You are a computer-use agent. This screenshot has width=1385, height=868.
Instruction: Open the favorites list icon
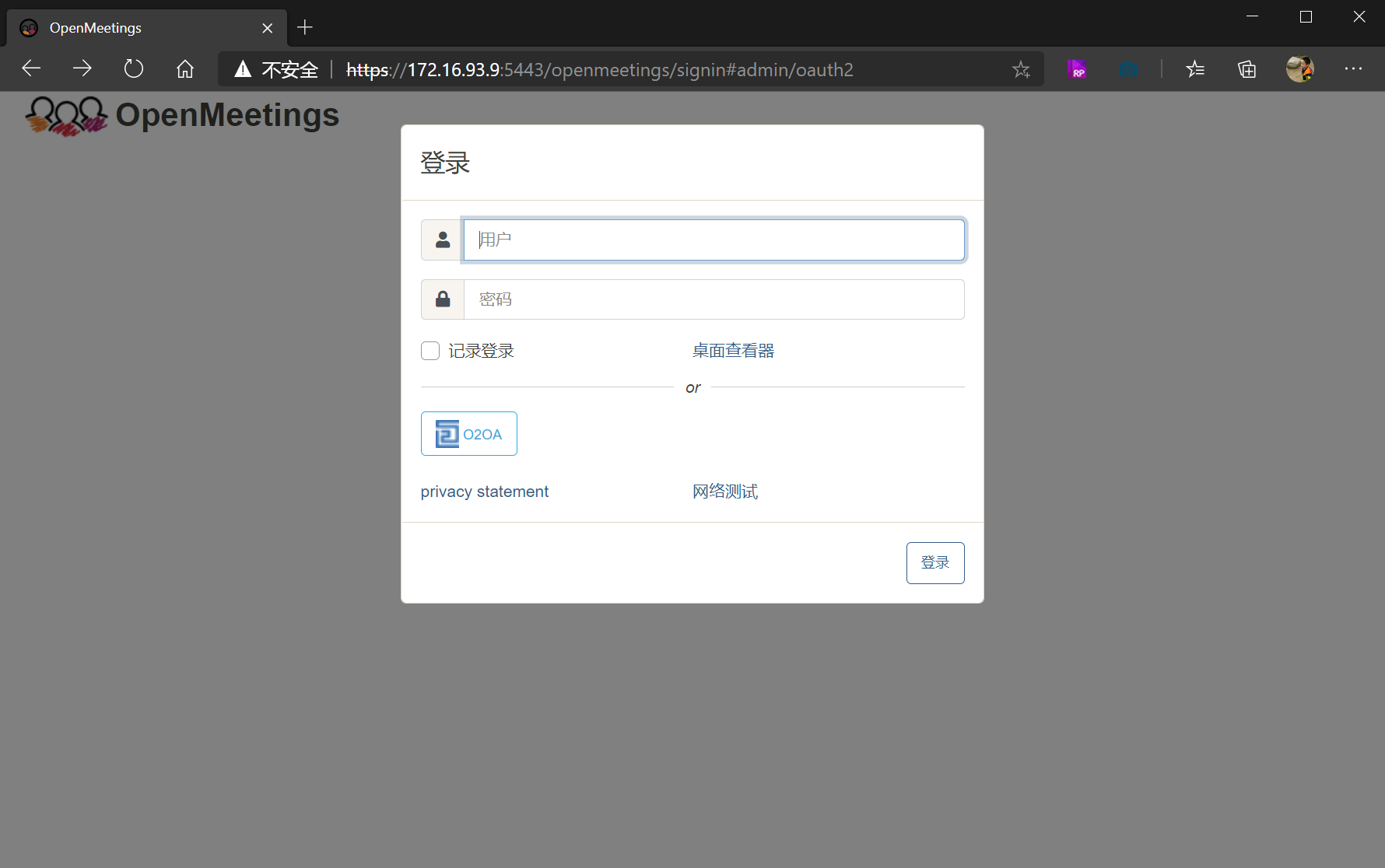[1195, 69]
